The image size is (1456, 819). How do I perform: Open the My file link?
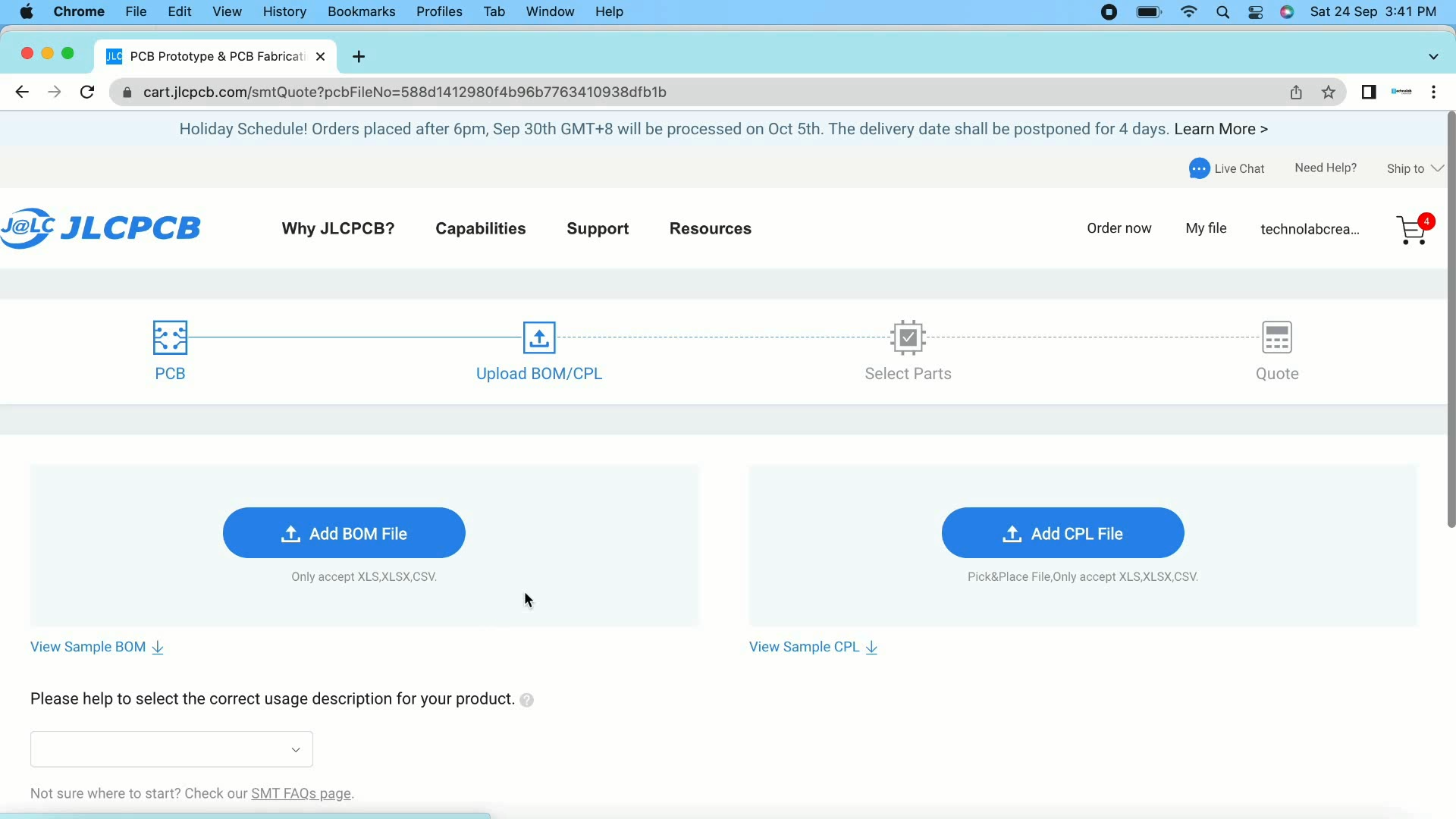tap(1206, 228)
